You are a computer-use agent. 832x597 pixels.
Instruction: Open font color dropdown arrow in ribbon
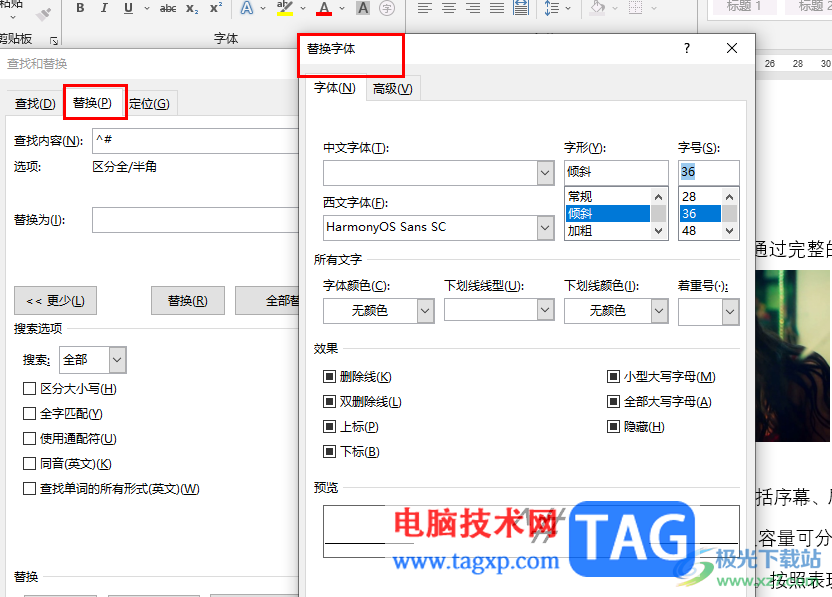pos(342,8)
